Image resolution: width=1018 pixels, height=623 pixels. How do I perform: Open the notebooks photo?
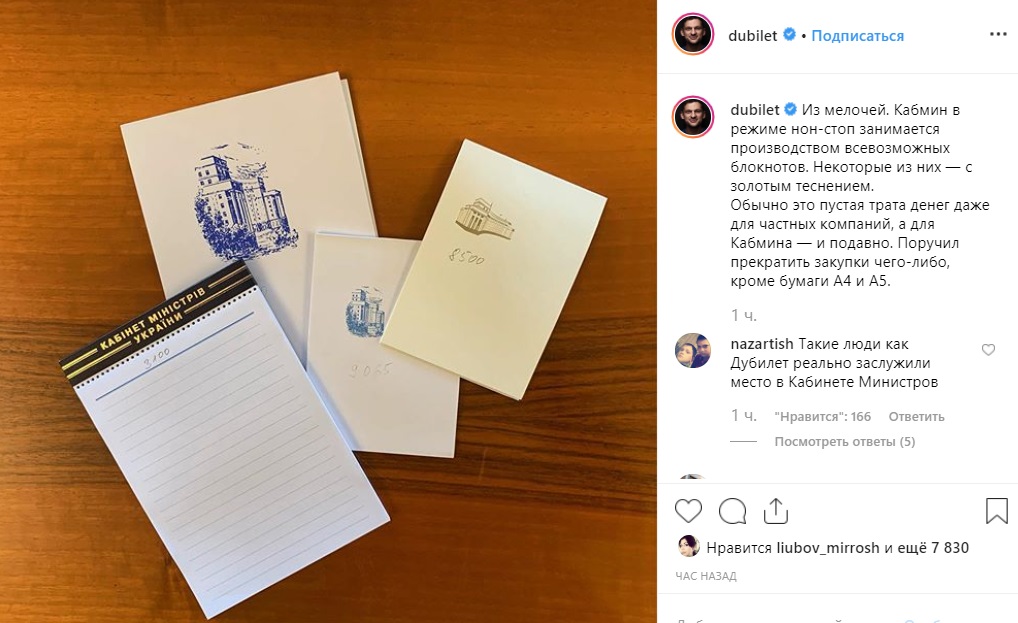(x=329, y=312)
